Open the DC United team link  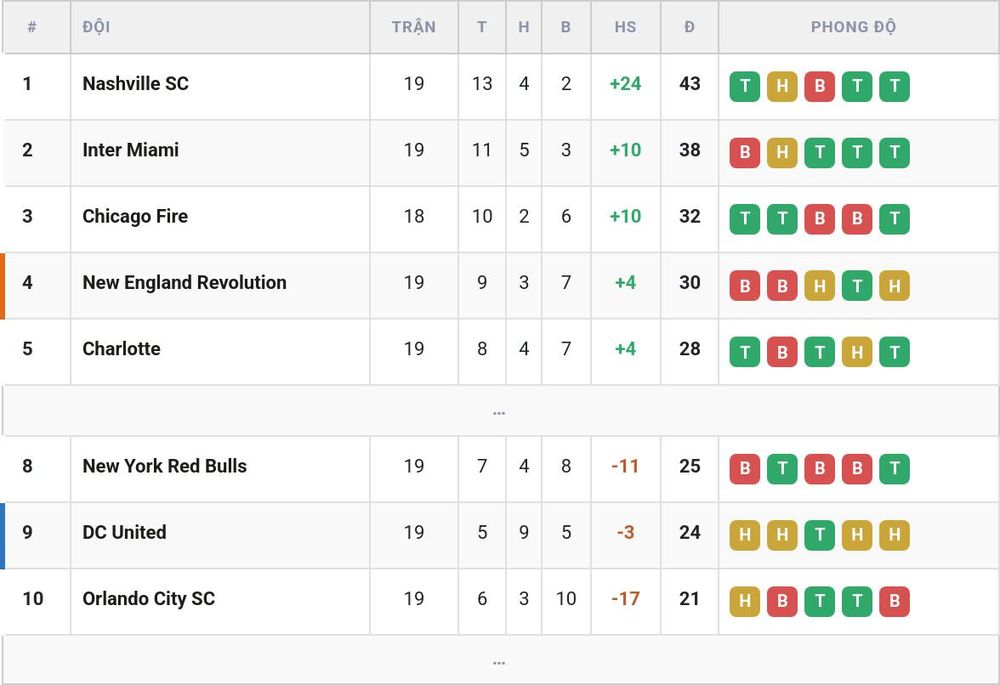(x=124, y=533)
